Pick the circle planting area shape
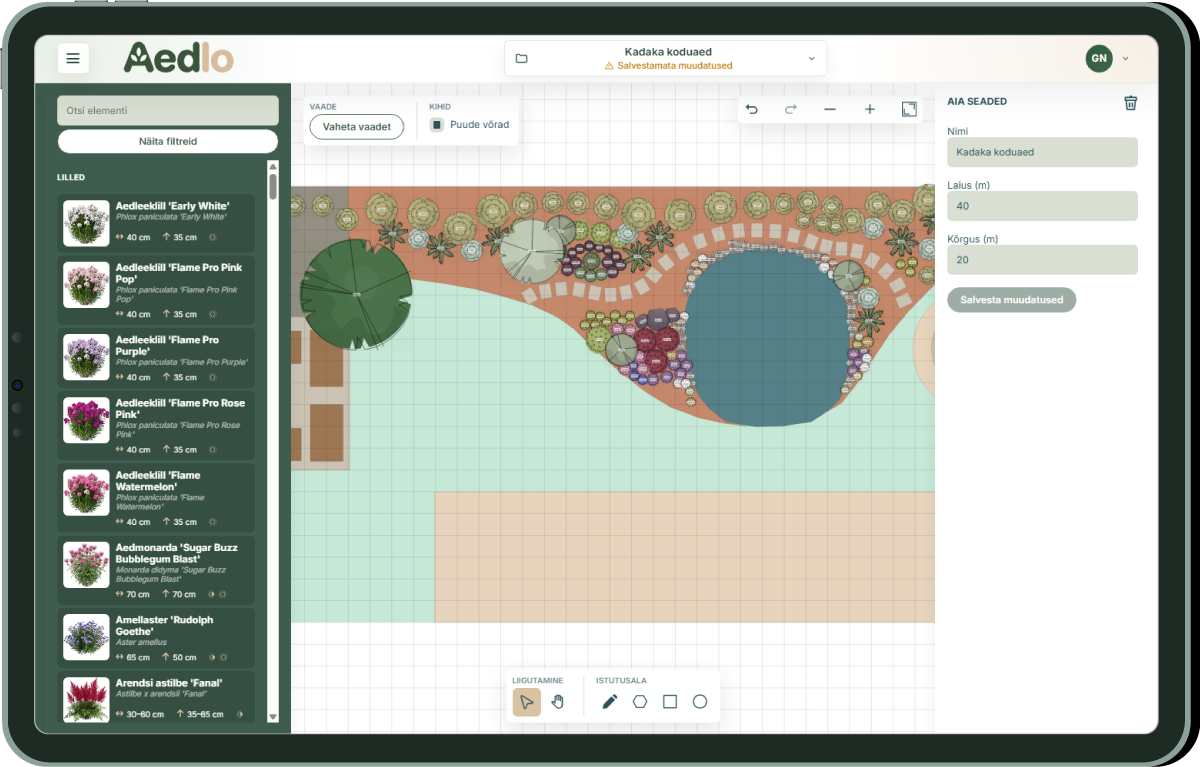This screenshot has width=1200, height=767. tap(700, 702)
